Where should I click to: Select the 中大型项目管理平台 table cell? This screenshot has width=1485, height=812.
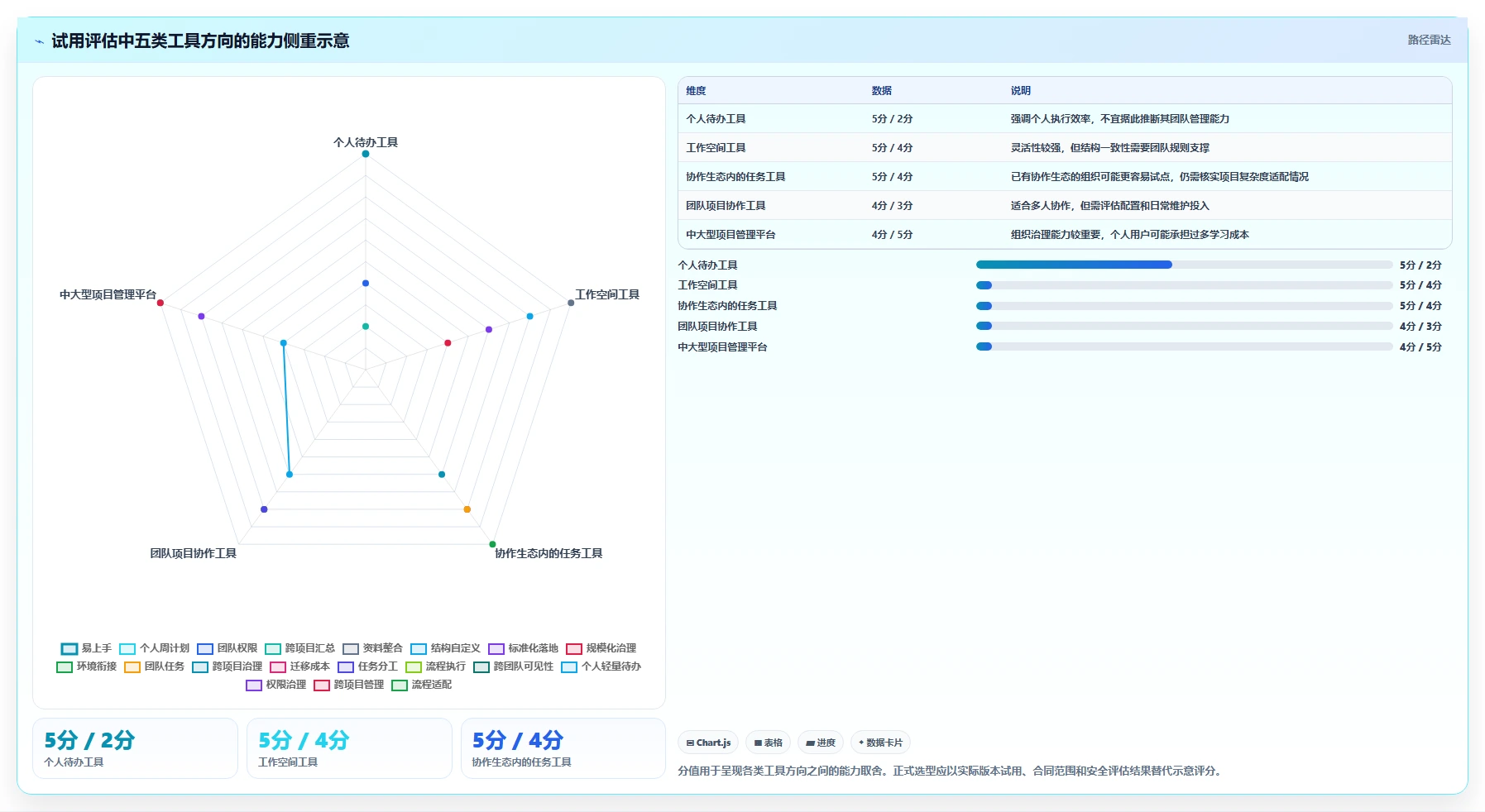coord(731,235)
